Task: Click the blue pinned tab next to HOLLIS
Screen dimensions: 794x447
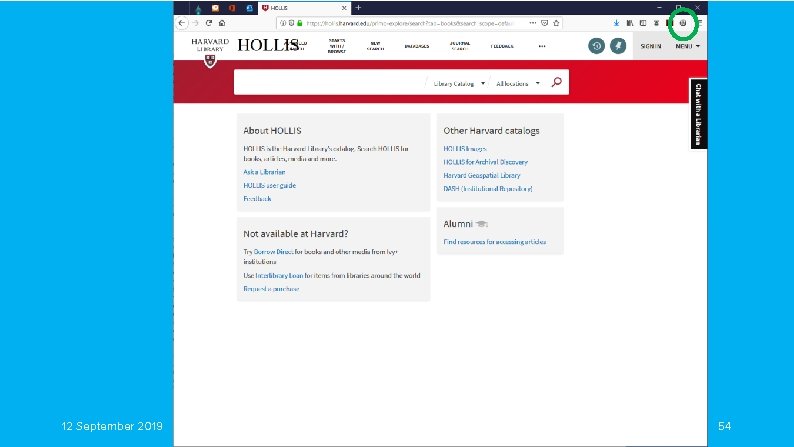Action: click(250, 8)
